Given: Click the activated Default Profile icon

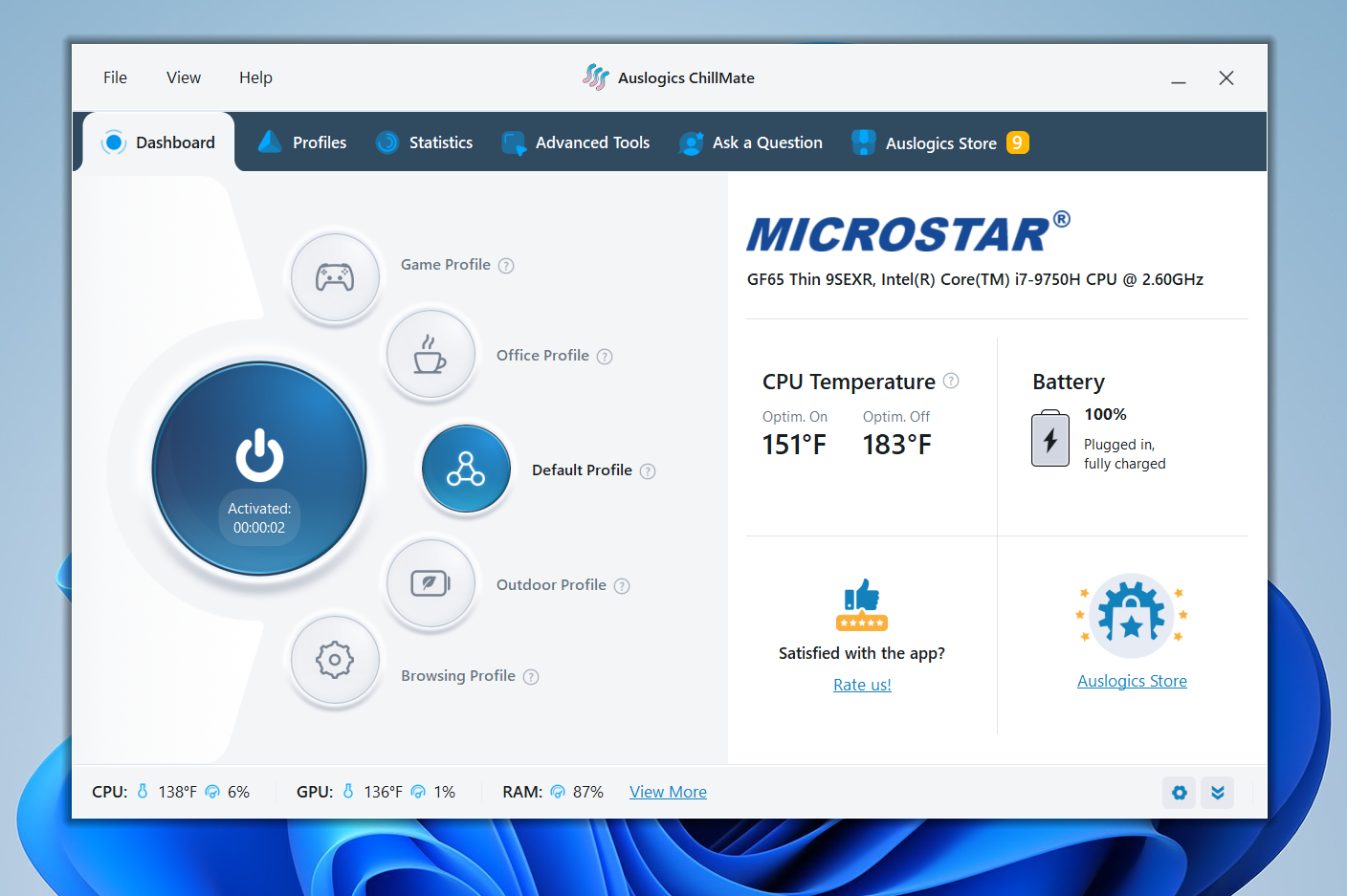Looking at the screenshot, I should [x=466, y=470].
